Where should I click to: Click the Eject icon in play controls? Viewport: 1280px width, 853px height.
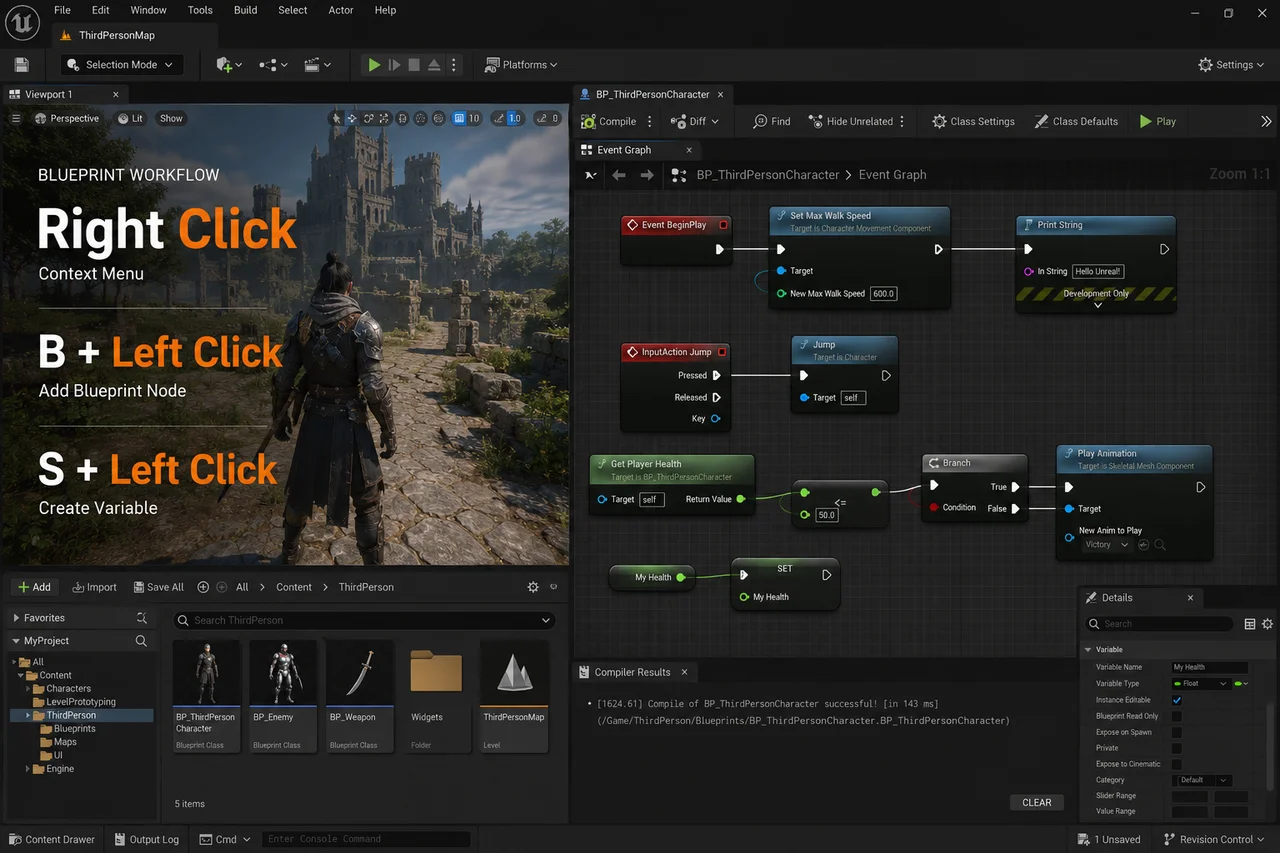pyautogui.click(x=434, y=64)
